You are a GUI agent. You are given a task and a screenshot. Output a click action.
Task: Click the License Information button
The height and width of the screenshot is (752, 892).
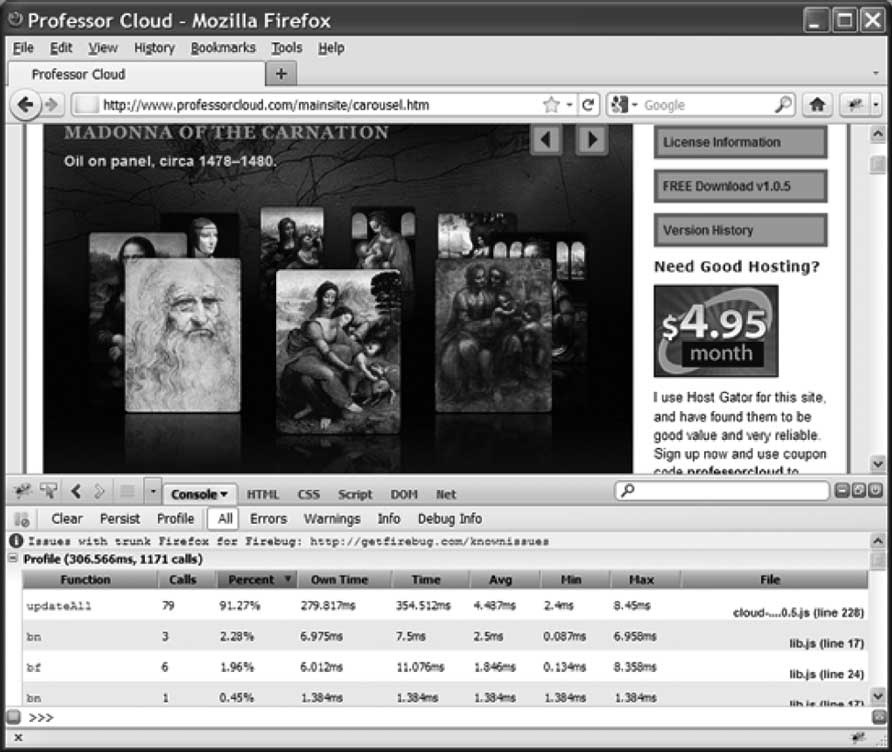point(741,142)
